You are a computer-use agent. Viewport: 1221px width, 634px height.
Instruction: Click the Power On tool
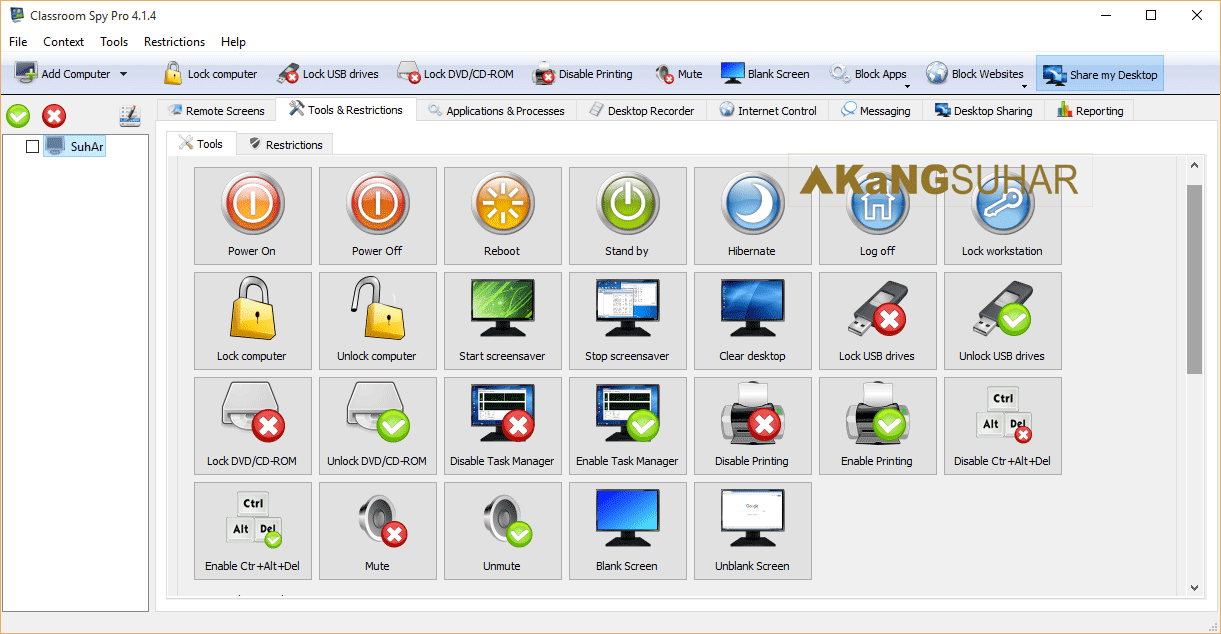click(x=252, y=215)
